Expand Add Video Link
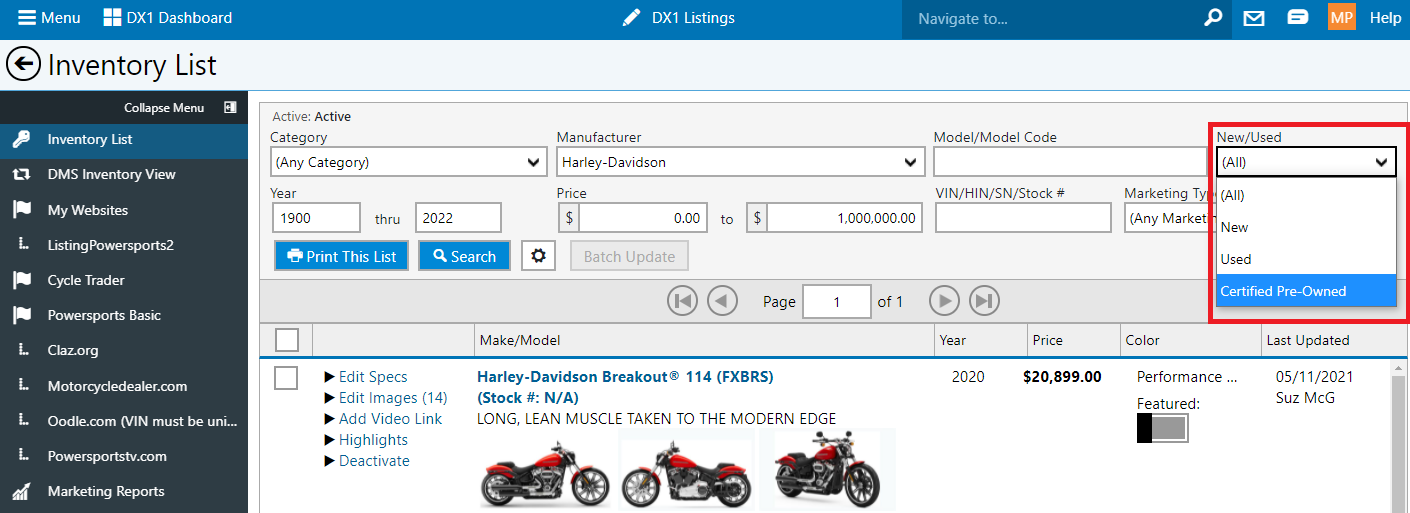Image resolution: width=1410 pixels, height=513 pixels. [383, 419]
